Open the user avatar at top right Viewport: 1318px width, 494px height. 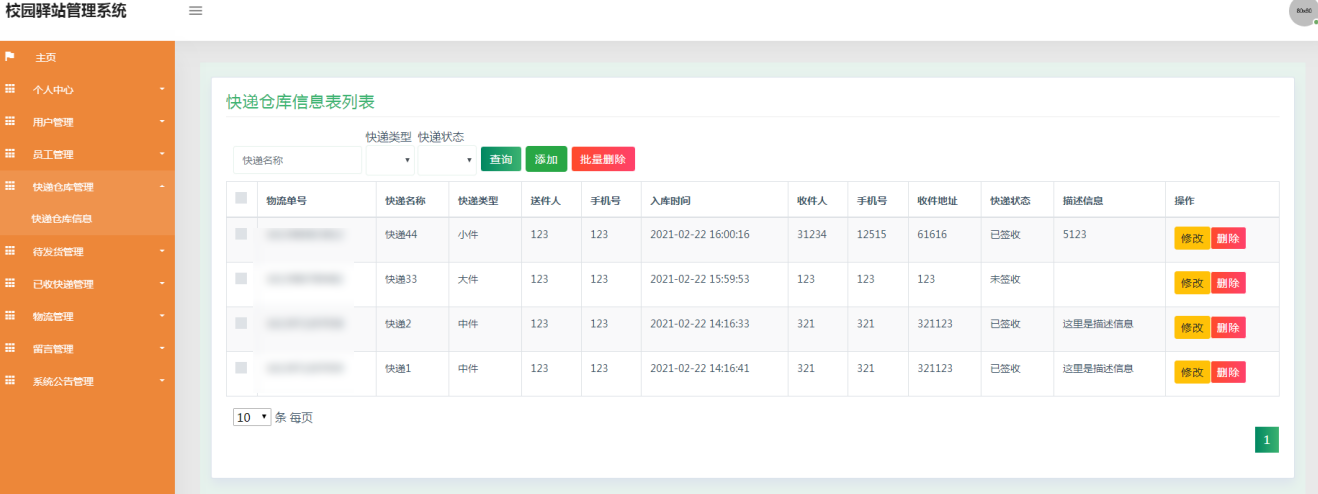(x=1303, y=11)
